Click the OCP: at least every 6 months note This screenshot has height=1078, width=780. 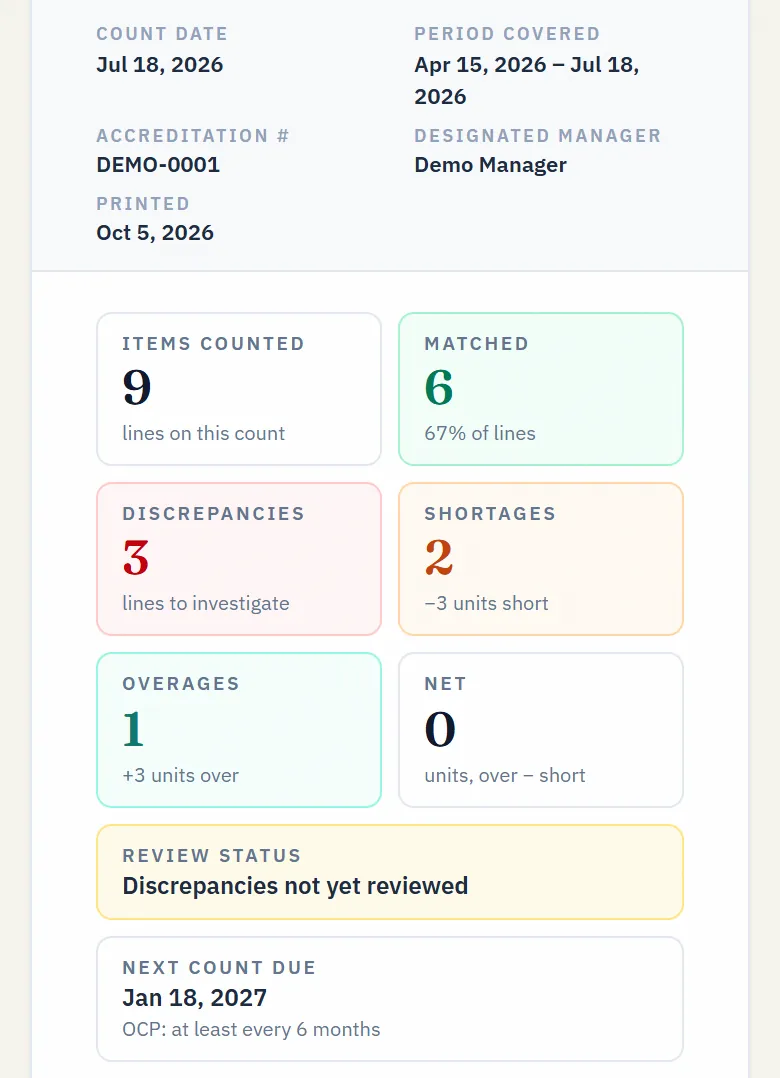click(251, 1029)
